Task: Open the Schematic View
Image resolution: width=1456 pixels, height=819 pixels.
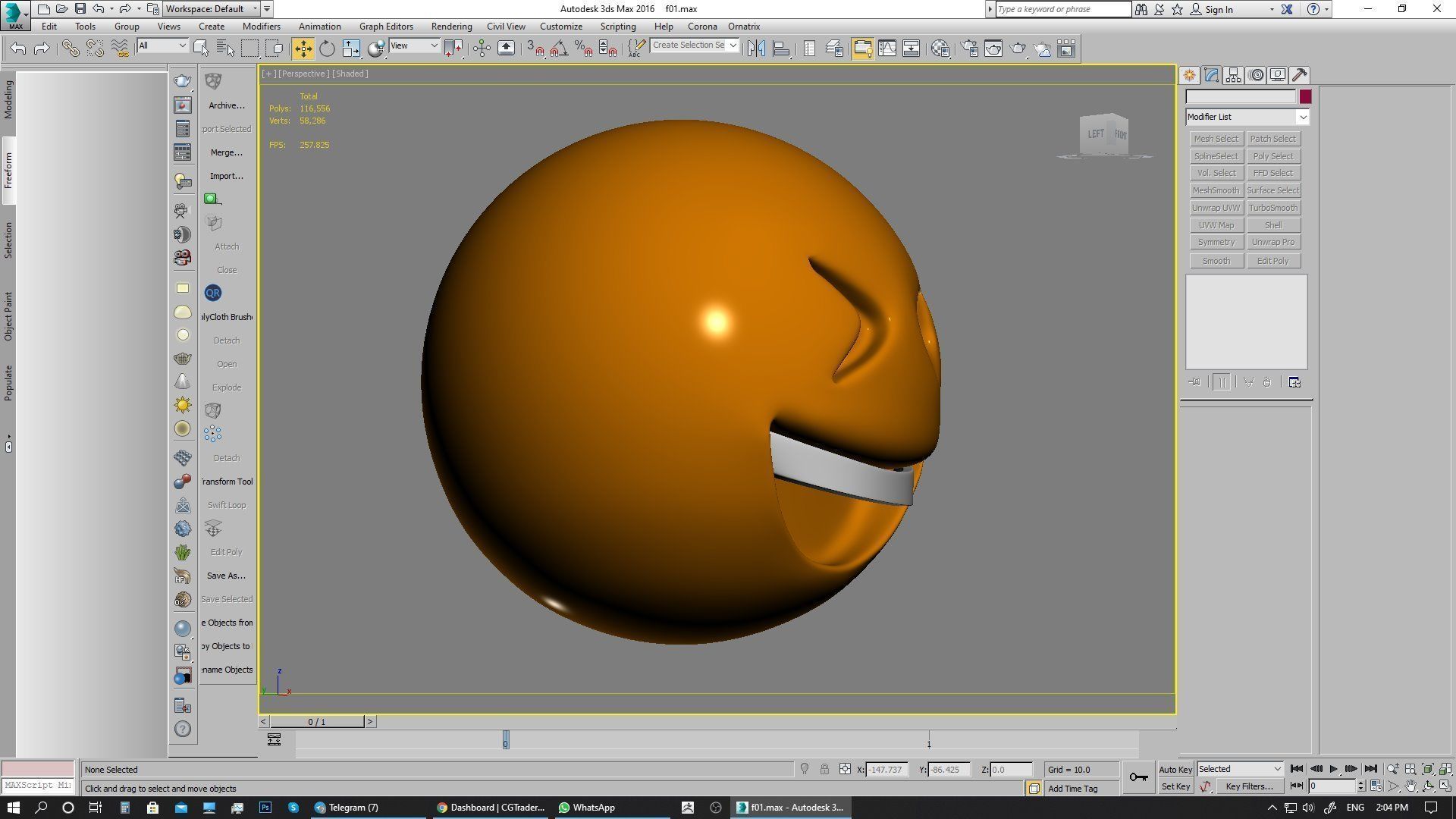Action: [x=912, y=49]
